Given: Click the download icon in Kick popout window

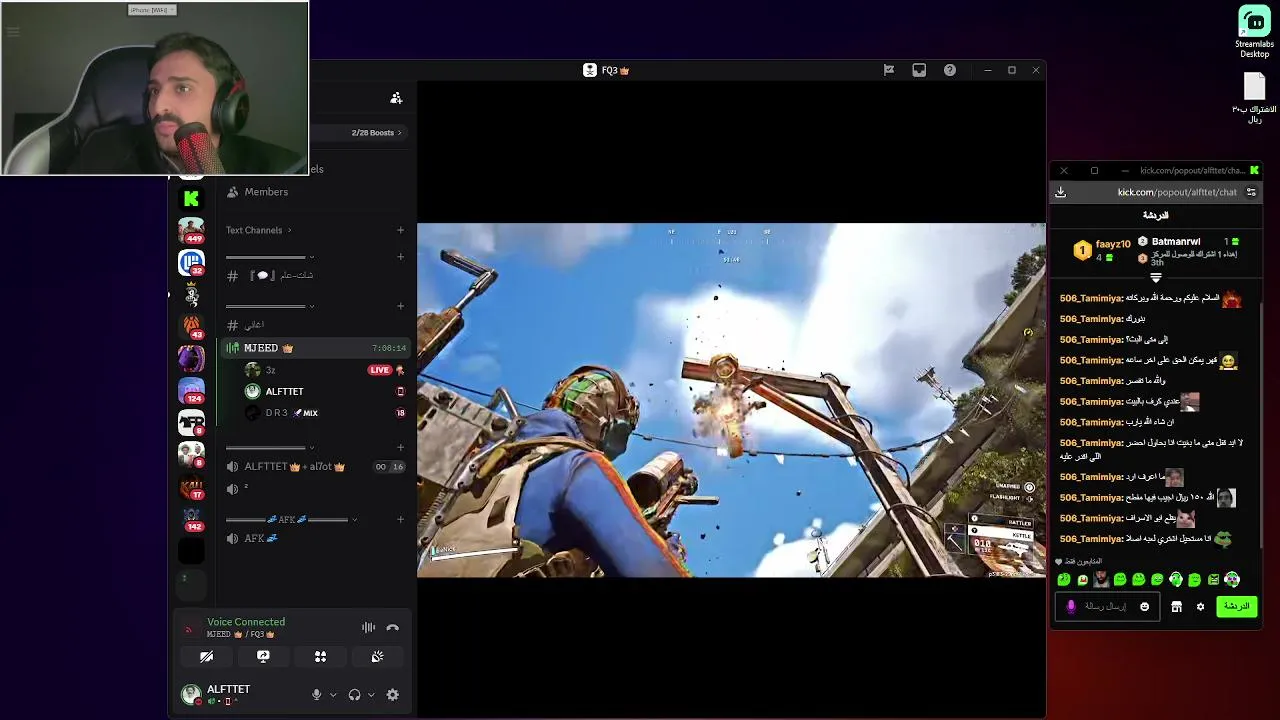Looking at the screenshot, I should (1061, 192).
